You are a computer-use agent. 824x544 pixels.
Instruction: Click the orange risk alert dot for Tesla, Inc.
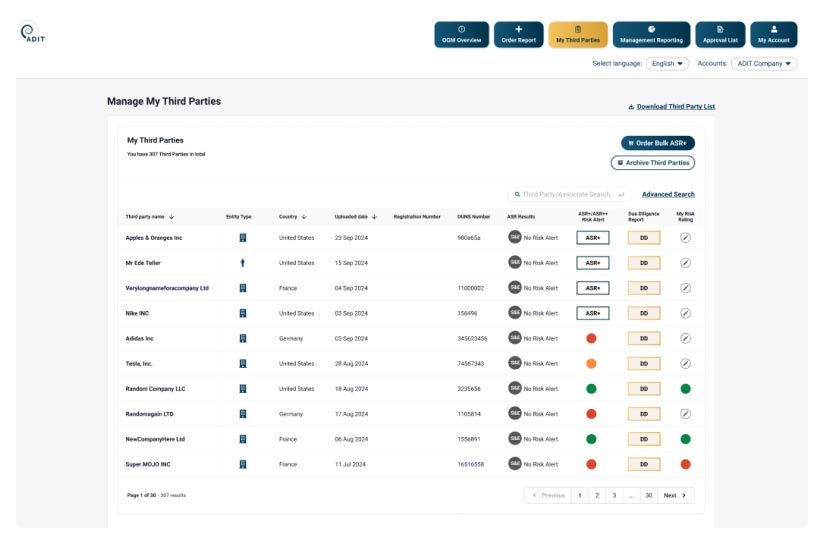[592, 364]
